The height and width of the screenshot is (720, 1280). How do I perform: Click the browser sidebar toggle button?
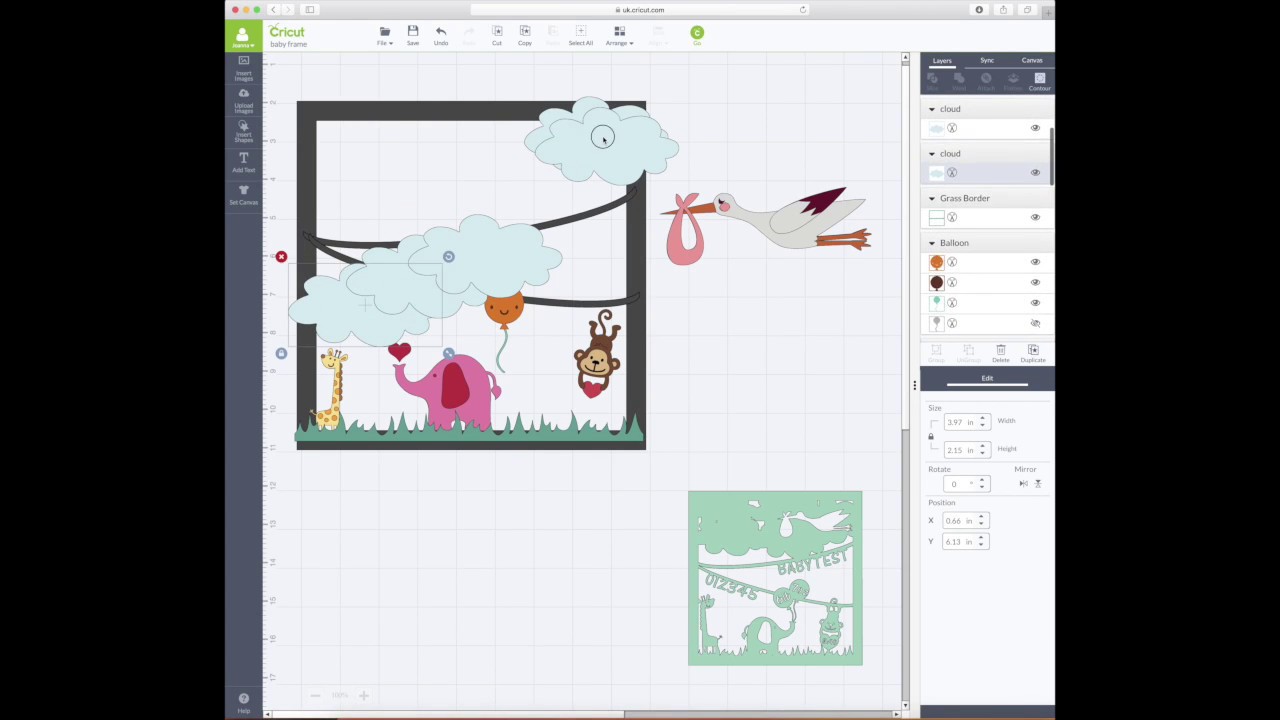[x=310, y=10]
